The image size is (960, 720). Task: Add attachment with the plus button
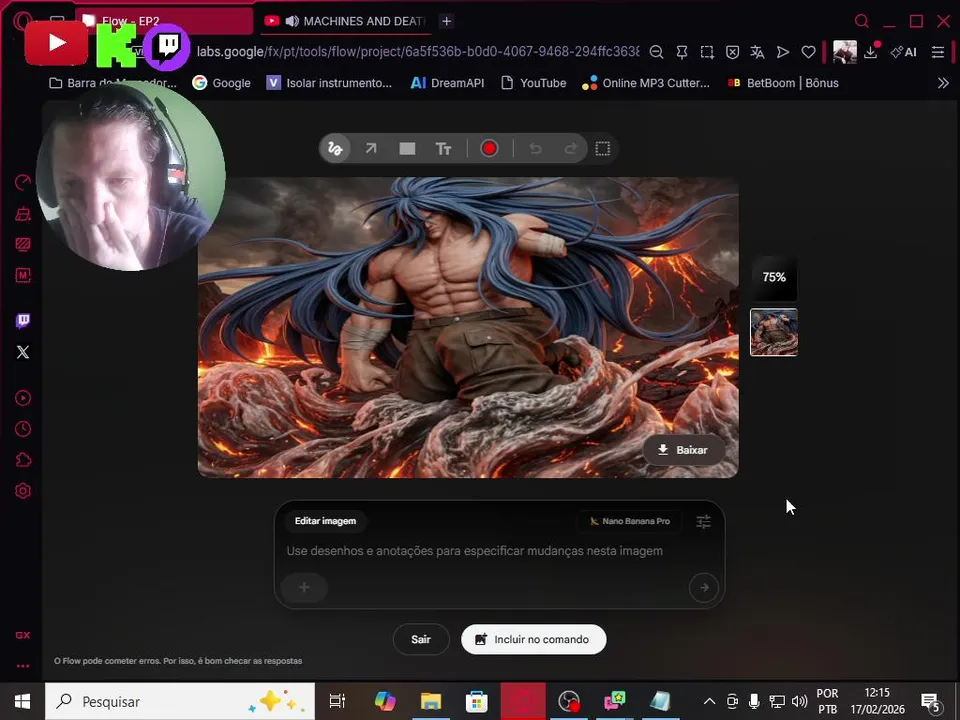304,587
